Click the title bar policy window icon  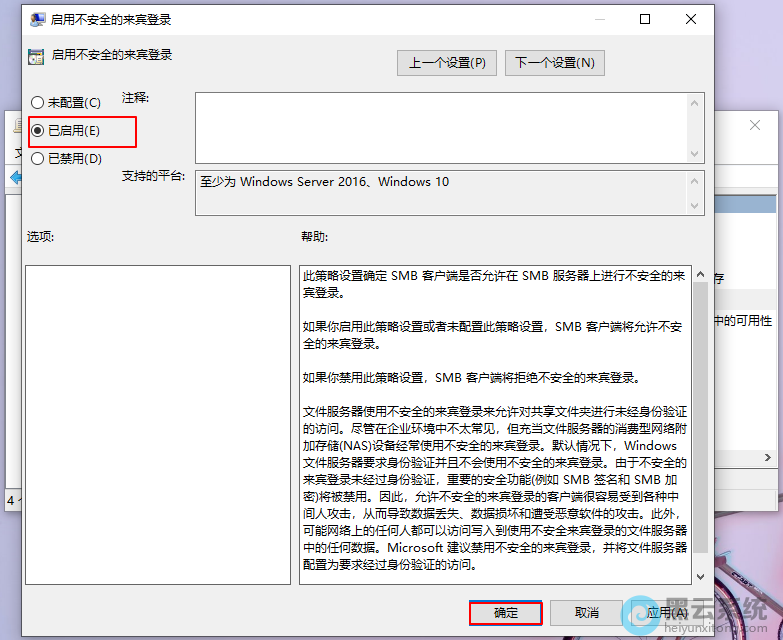[x=36, y=19]
